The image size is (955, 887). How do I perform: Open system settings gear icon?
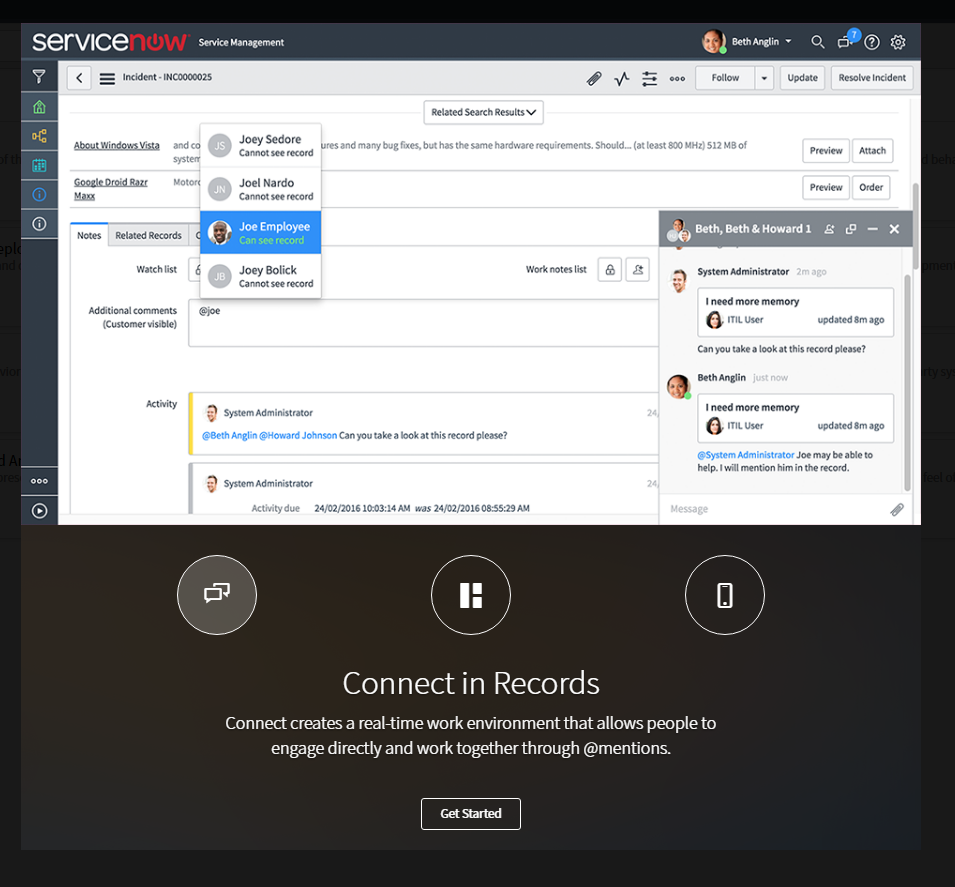(x=898, y=42)
